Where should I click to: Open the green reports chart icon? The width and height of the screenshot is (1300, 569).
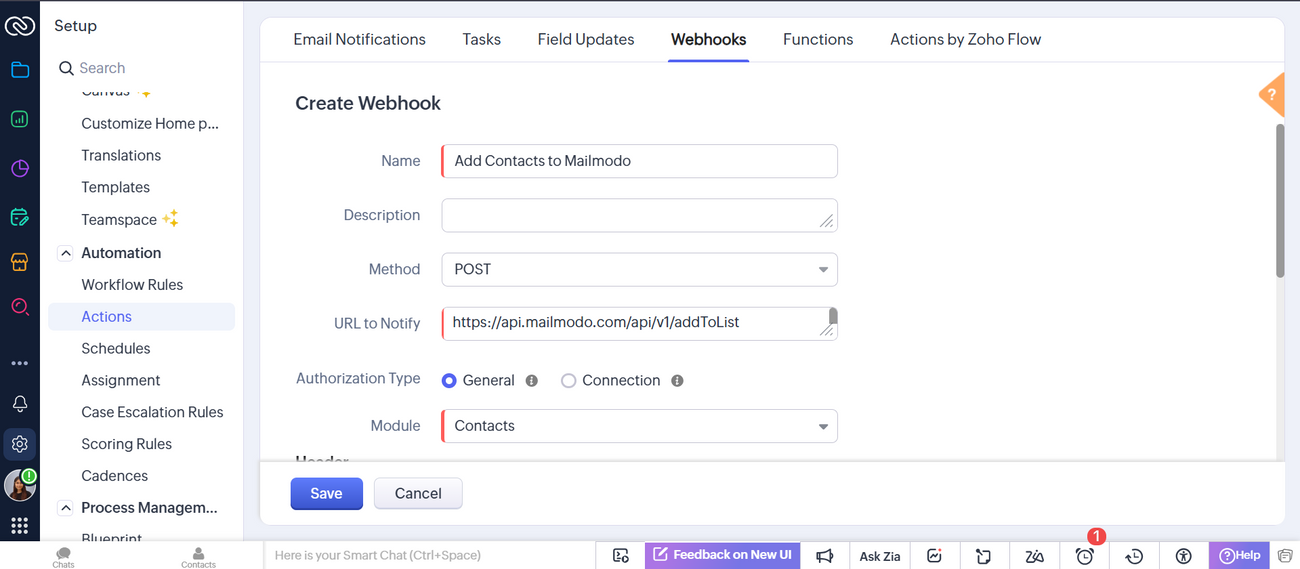(20, 119)
